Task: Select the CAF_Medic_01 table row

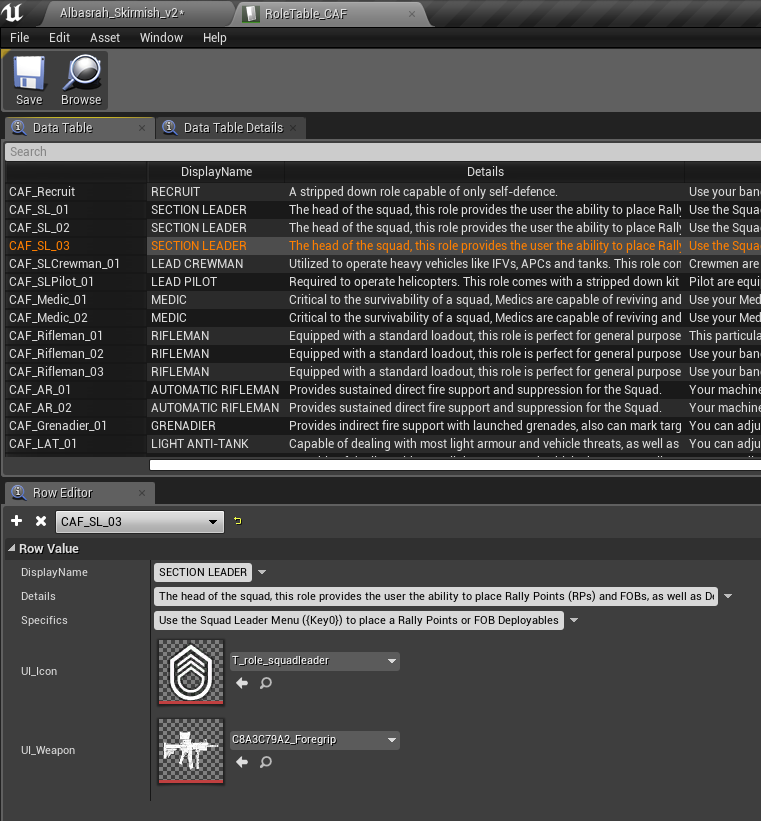Action: 48,300
